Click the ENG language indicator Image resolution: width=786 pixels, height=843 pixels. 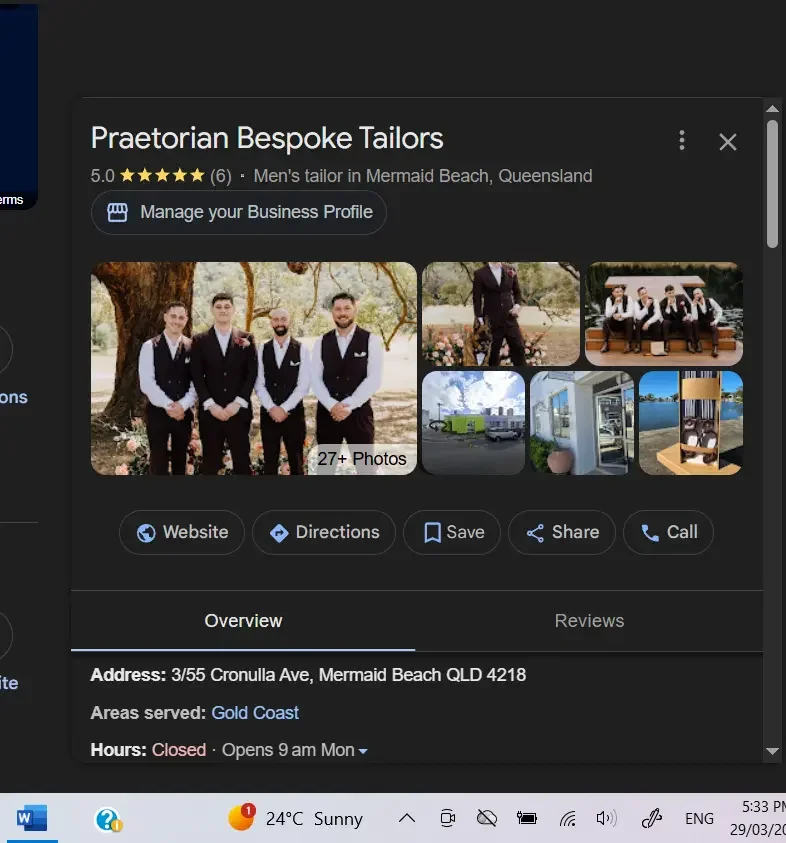pos(699,818)
